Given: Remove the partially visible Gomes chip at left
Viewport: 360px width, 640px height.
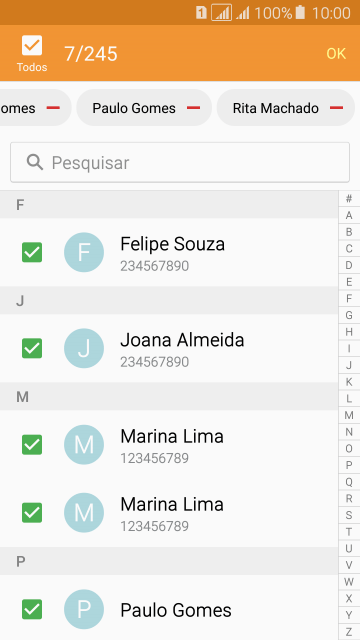Looking at the screenshot, I should tap(53, 108).
